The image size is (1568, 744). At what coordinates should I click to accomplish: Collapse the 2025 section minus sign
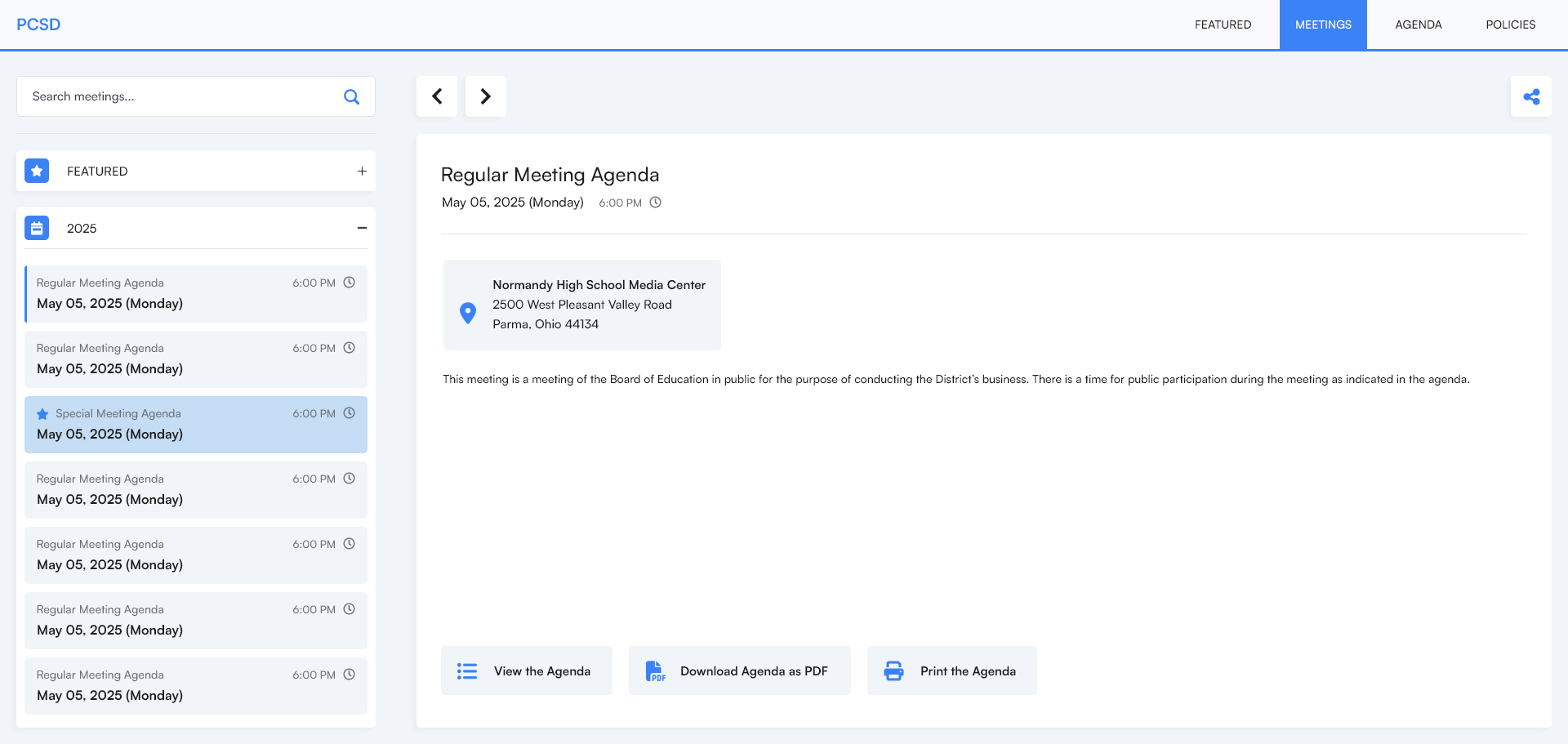coord(362,228)
